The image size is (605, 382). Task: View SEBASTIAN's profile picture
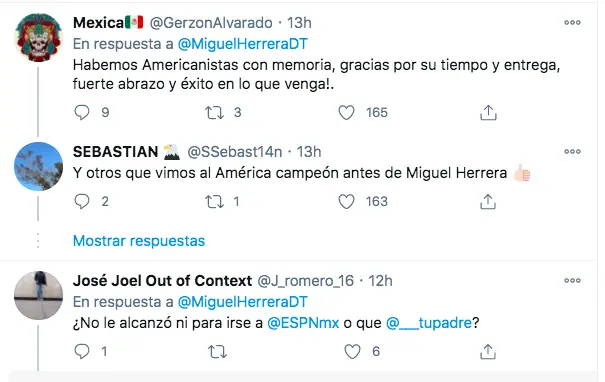(x=38, y=166)
